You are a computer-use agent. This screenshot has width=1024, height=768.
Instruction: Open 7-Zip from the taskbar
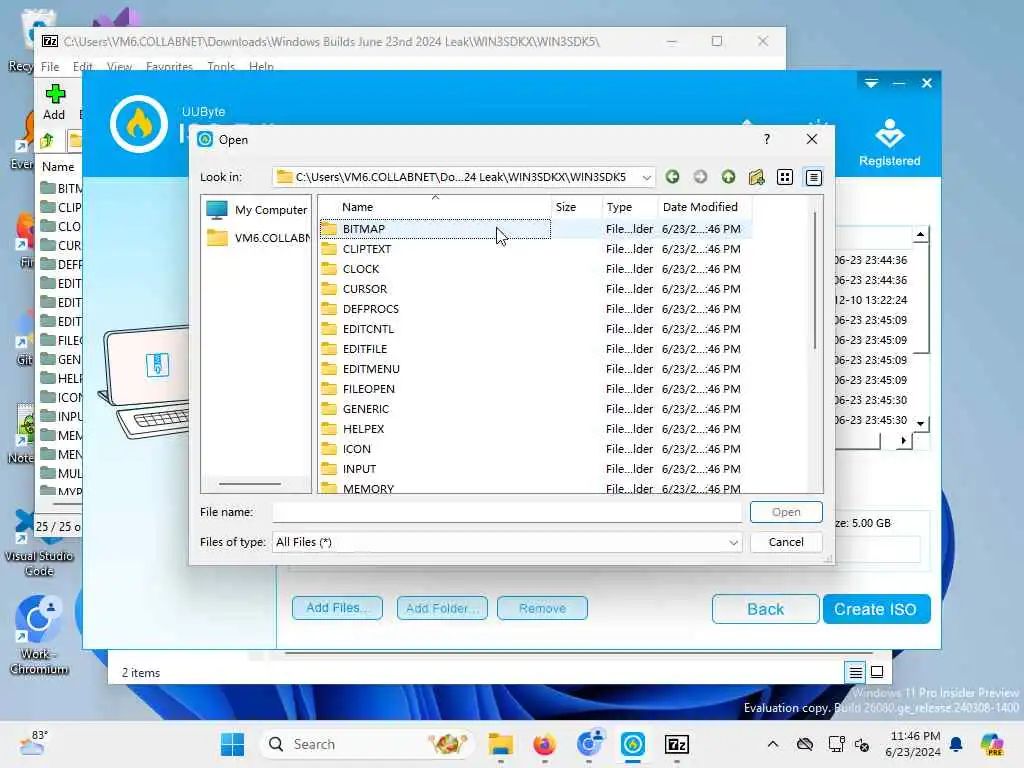click(x=677, y=744)
